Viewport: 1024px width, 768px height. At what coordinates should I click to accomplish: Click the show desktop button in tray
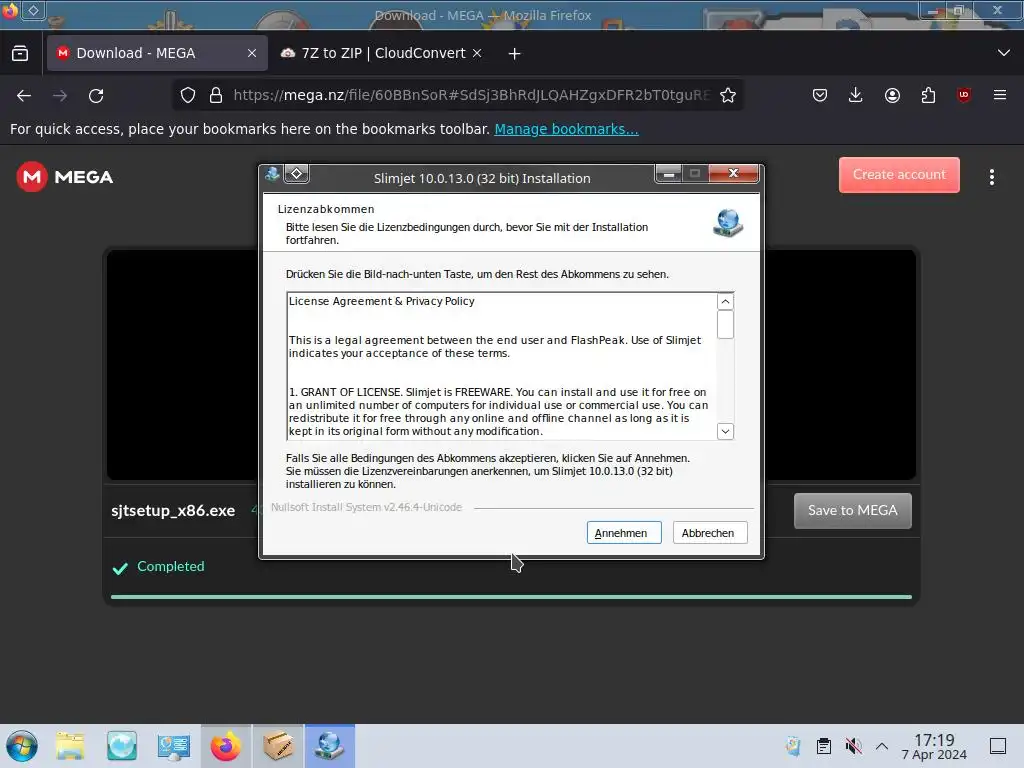(998, 746)
